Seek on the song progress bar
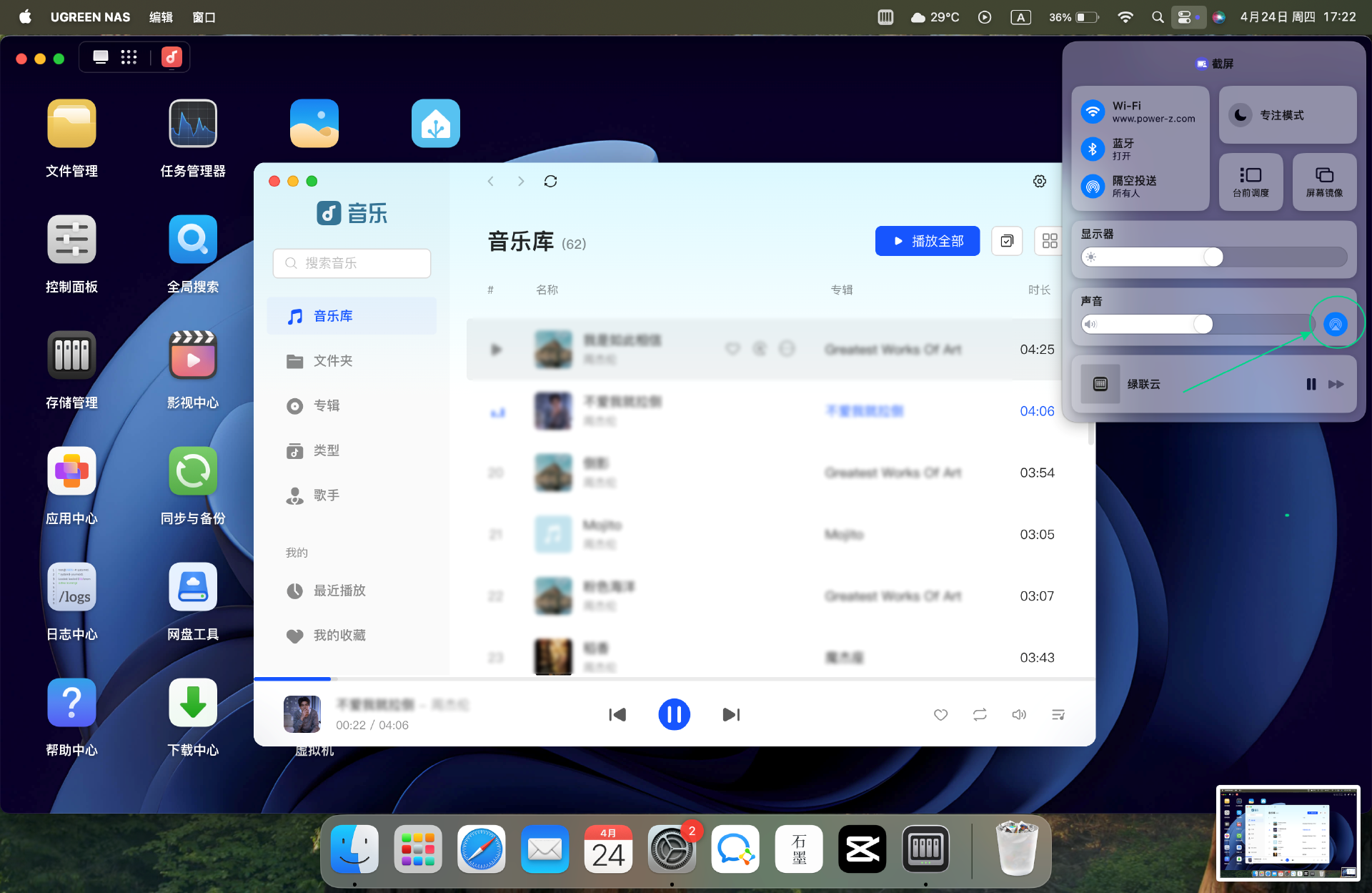Screen dimensions: 1372x893 click(x=675, y=679)
